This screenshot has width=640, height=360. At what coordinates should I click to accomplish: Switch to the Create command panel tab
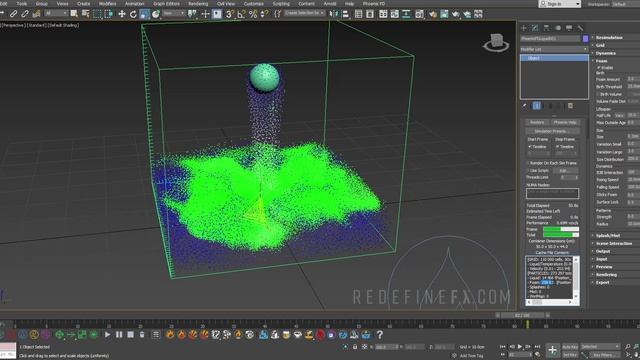pyautogui.click(x=524, y=28)
